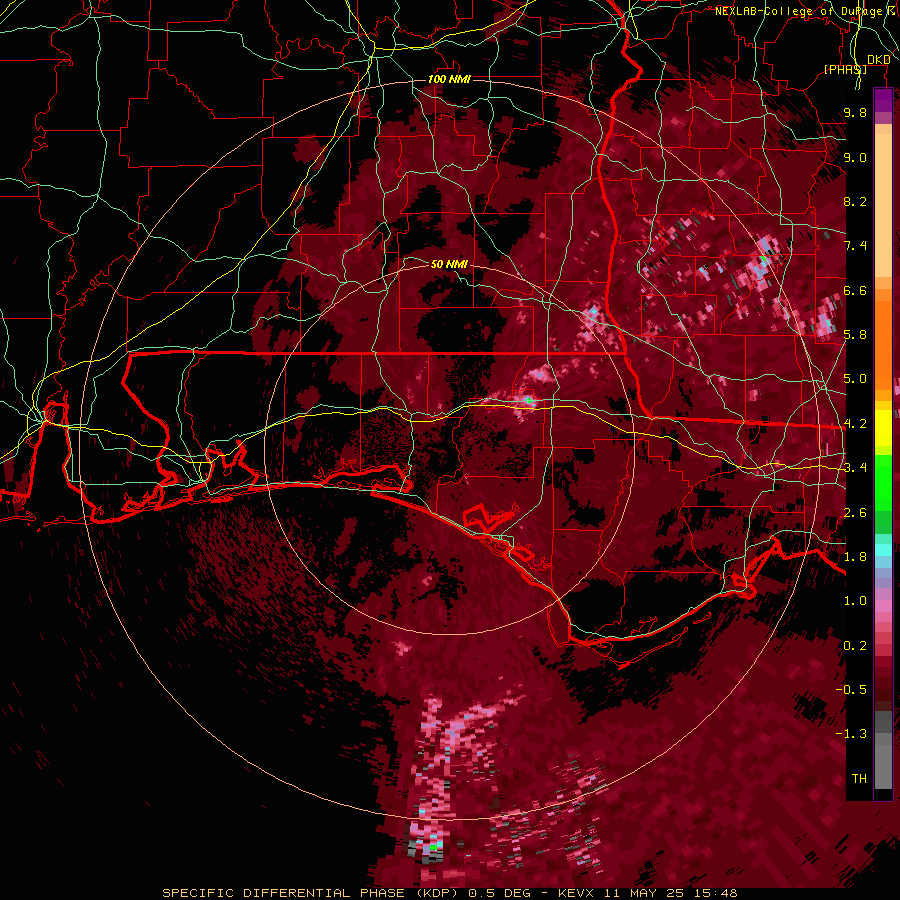900x900 pixels.
Task: Pick the light peach band in the color bar
Action: click(x=883, y=207)
